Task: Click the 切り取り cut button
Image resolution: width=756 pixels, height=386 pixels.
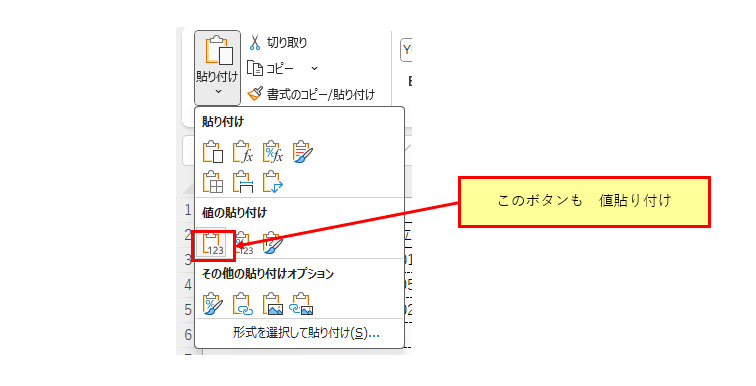Action: click(278, 42)
